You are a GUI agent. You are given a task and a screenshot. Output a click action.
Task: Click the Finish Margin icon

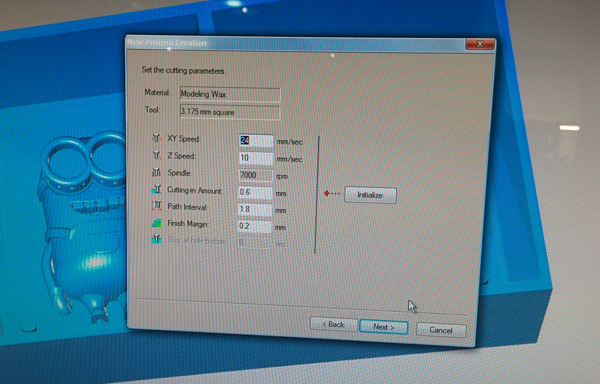pyautogui.click(x=156, y=223)
